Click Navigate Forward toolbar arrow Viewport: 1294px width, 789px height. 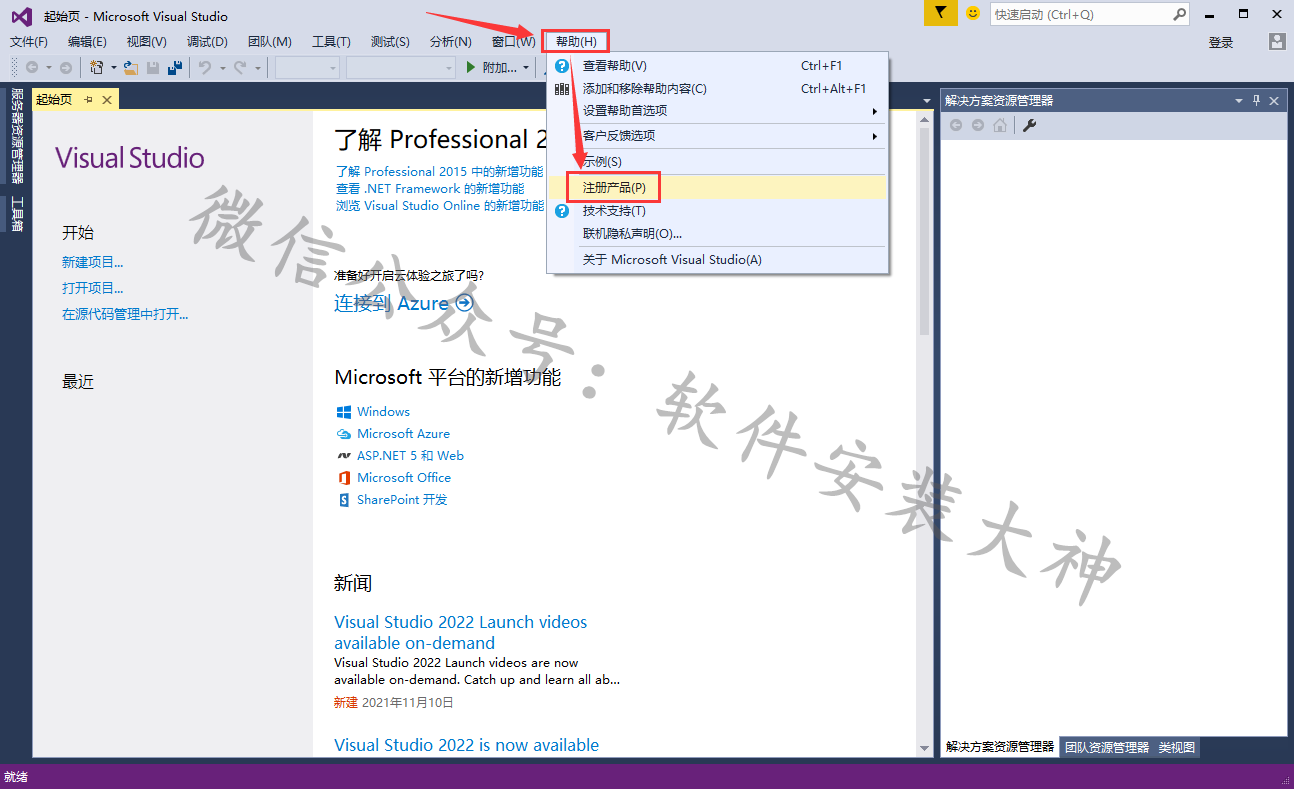pyautogui.click(x=66, y=67)
